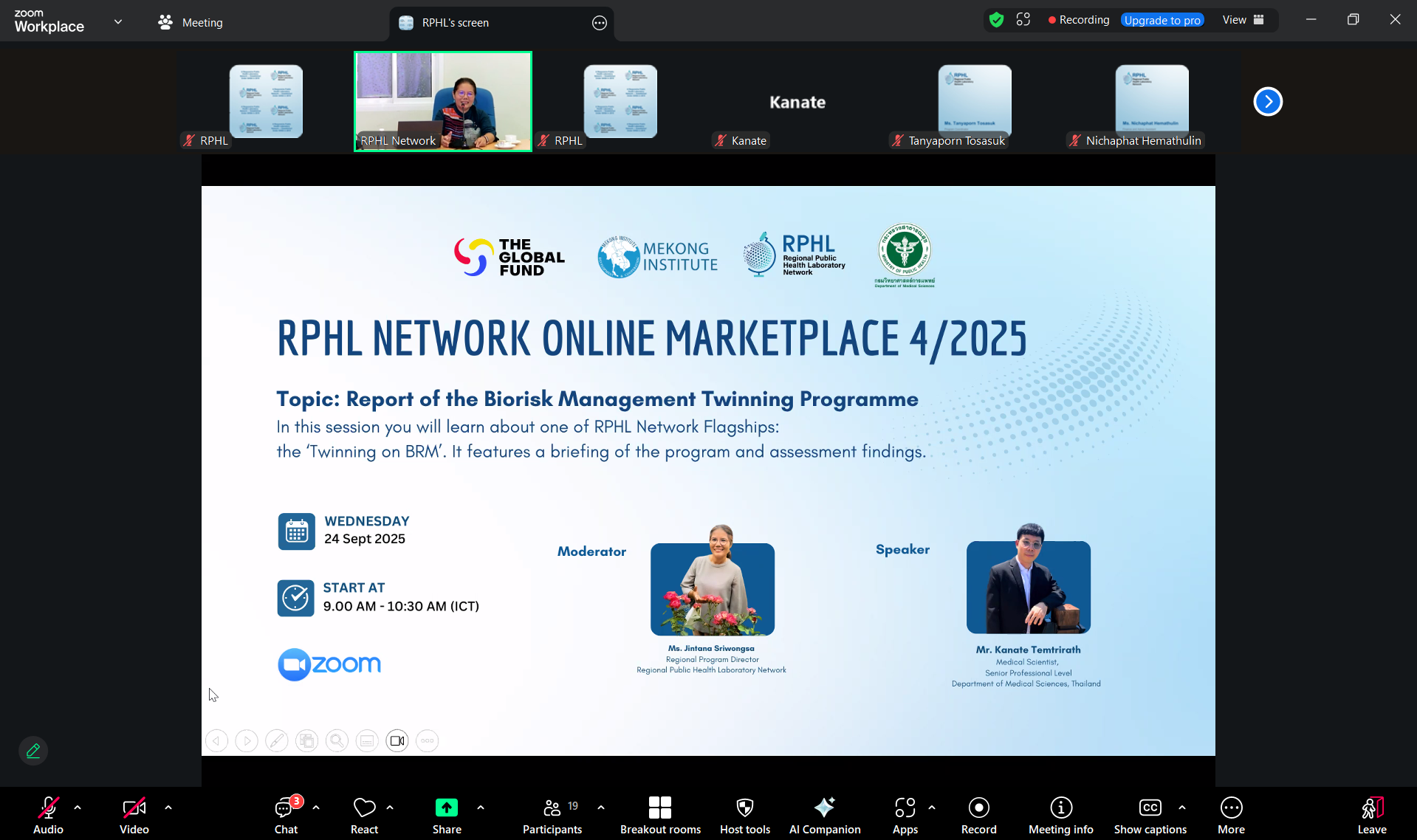Image resolution: width=1417 pixels, height=840 pixels.
Task: Click the green annotate pencil icon
Action: pos(33,751)
